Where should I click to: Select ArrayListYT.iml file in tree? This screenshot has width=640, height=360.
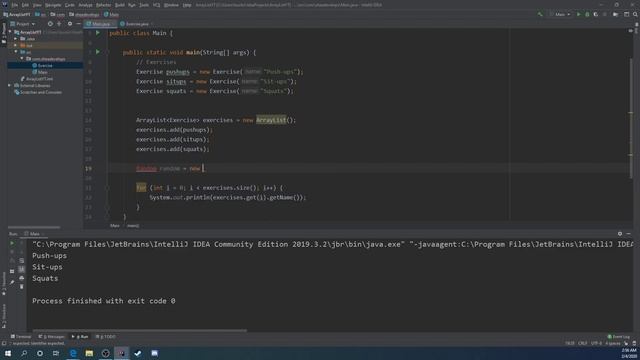pos(37,78)
